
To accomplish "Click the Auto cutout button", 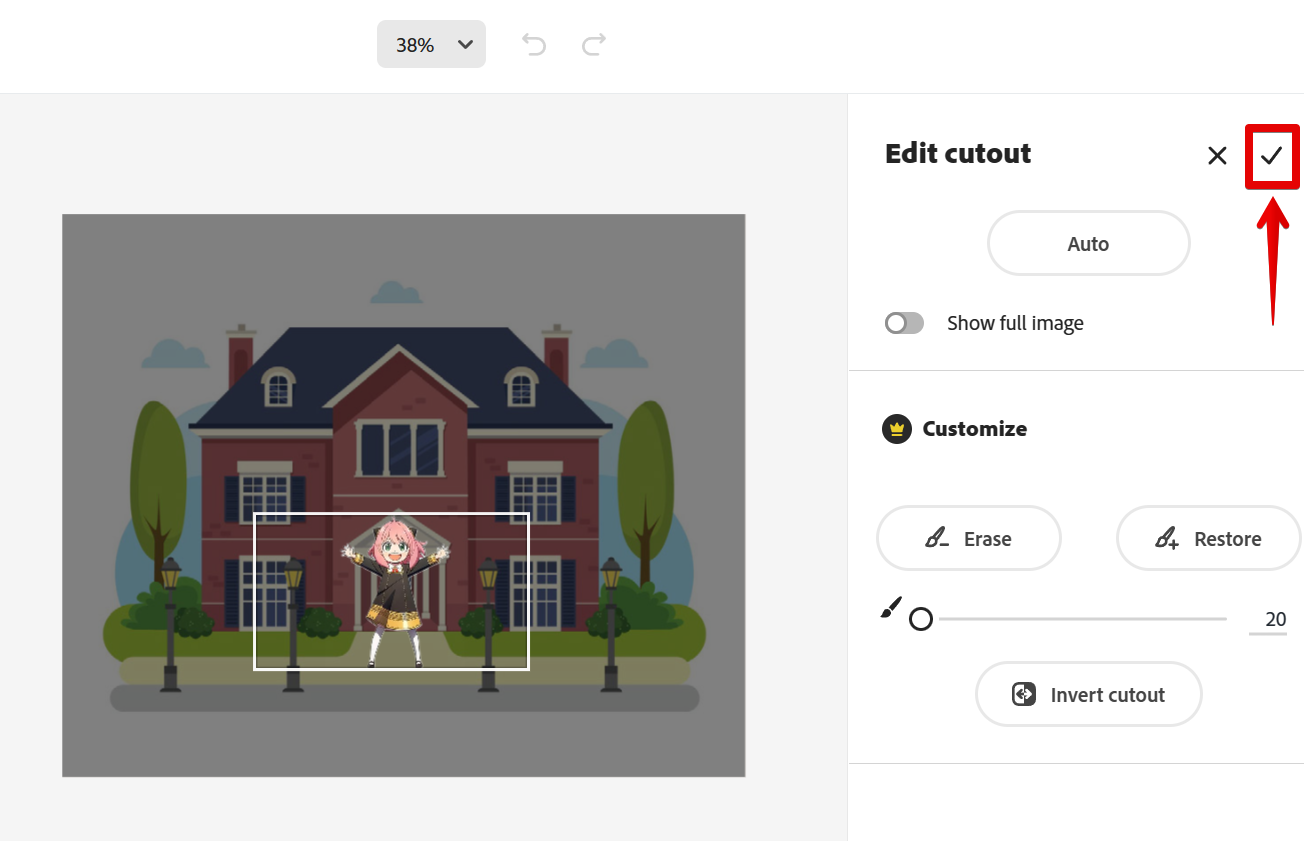I will (x=1088, y=243).
